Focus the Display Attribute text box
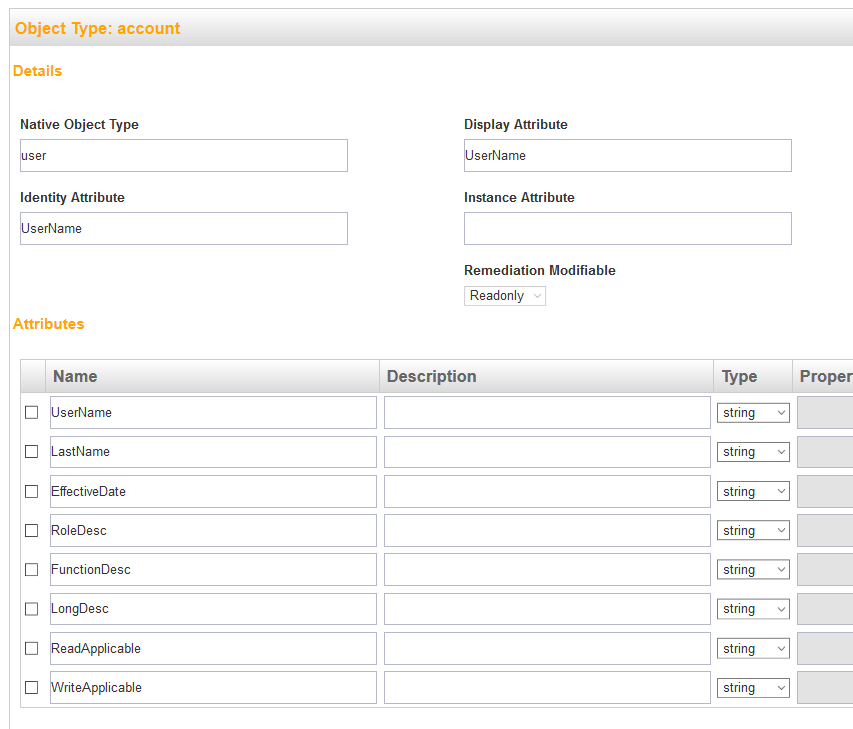Screen dimensions: 853x729 [627, 156]
